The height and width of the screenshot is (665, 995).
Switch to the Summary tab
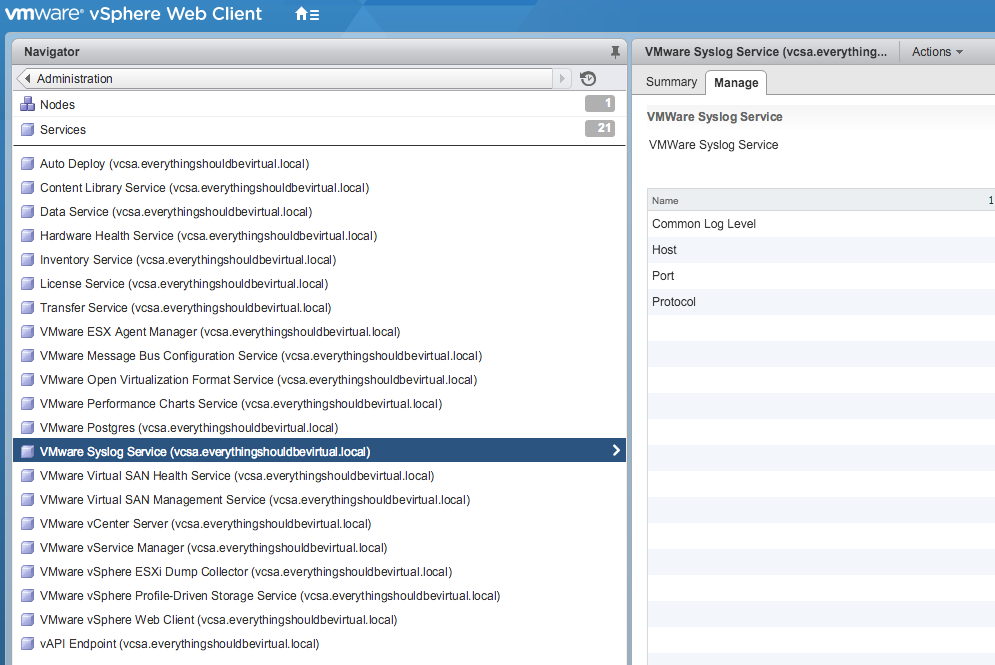click(x=671, y=82)
